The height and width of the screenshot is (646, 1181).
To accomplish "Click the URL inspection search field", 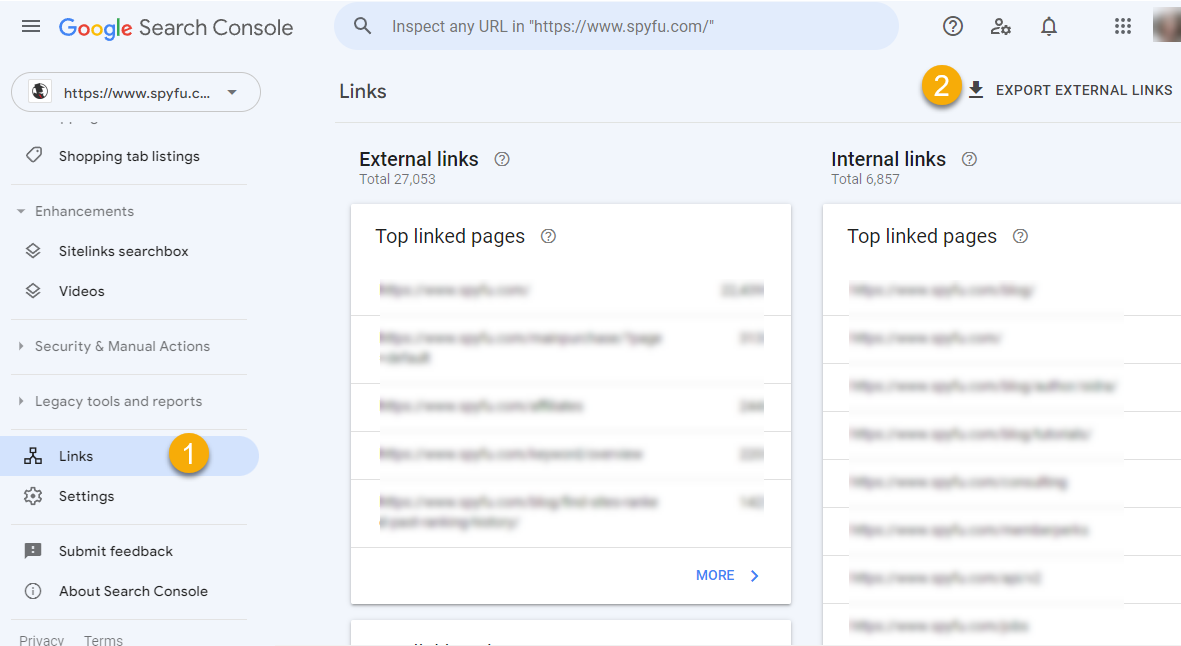I will (x=617, y=26).
